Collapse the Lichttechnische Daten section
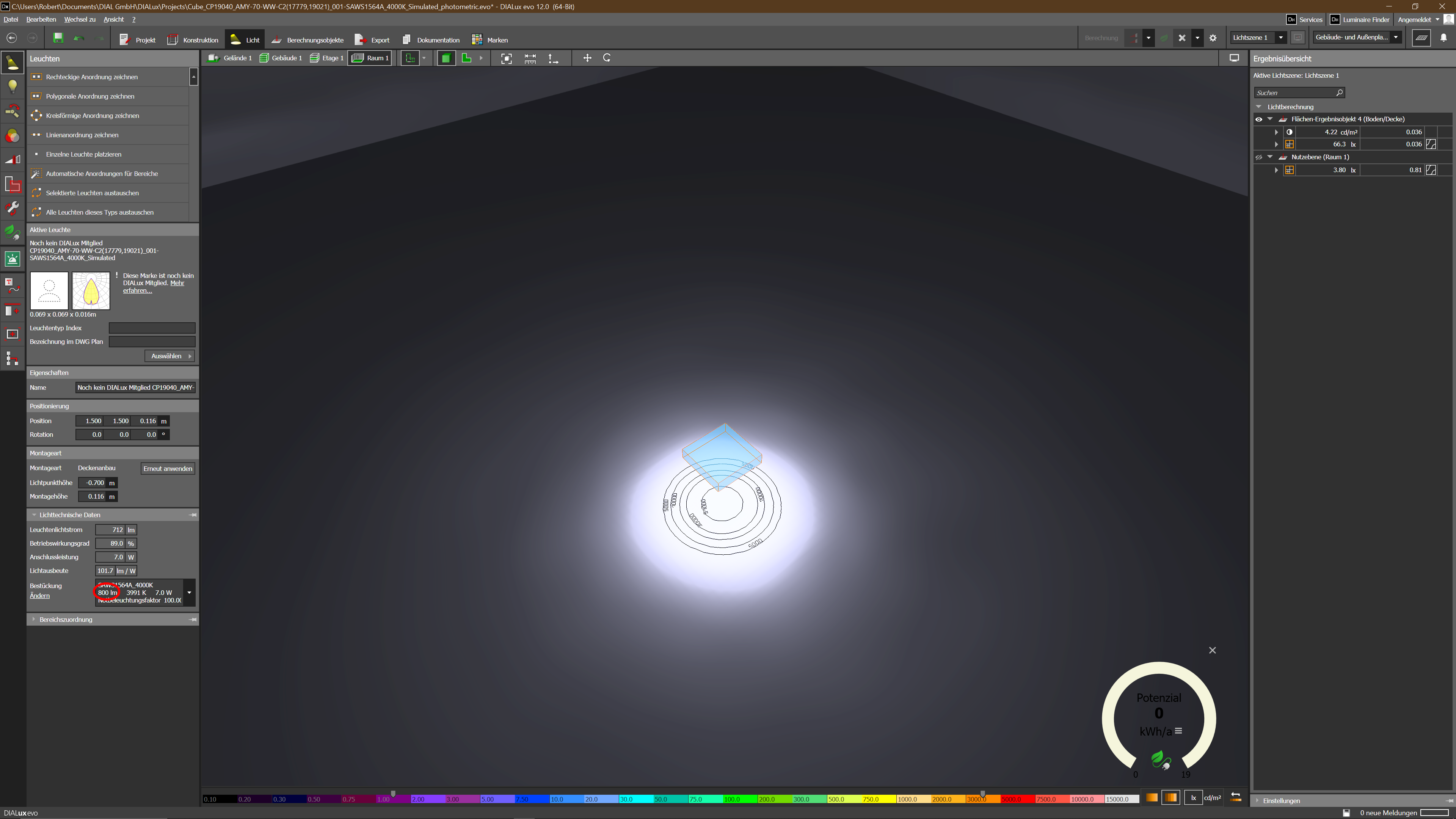The image size is (1456, 819). point(35,515)
